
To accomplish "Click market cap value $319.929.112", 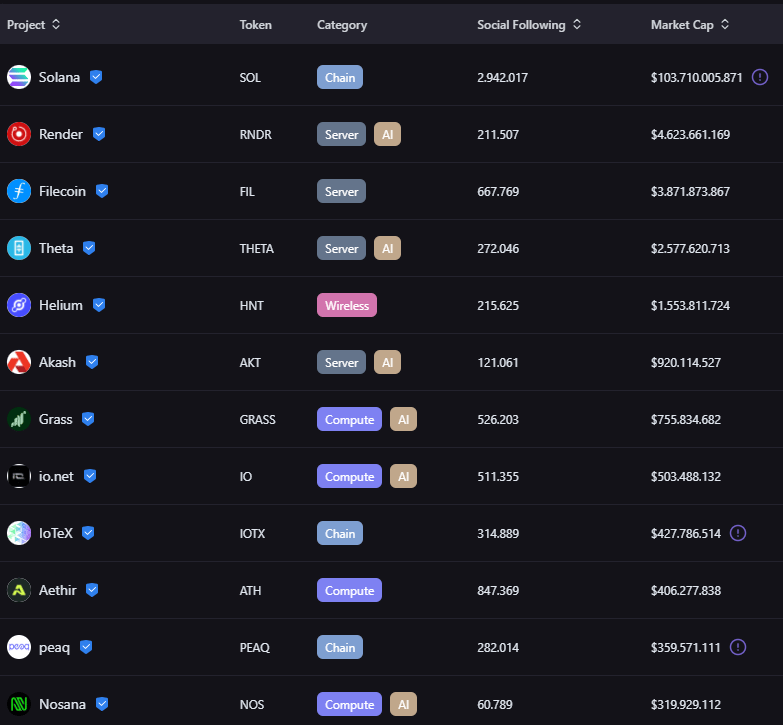I will point(686,704).
